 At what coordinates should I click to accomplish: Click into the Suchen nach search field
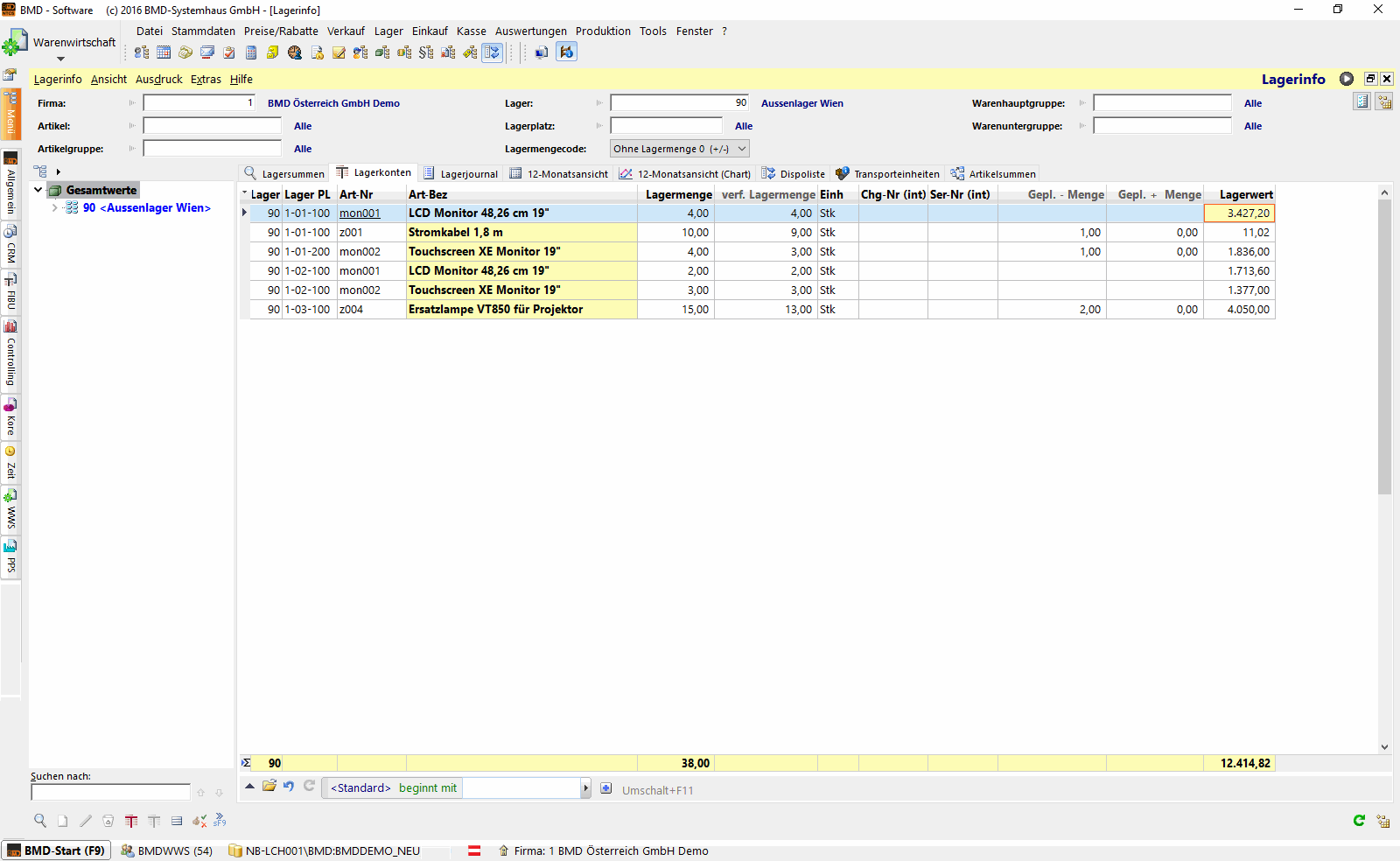point(110,792)
